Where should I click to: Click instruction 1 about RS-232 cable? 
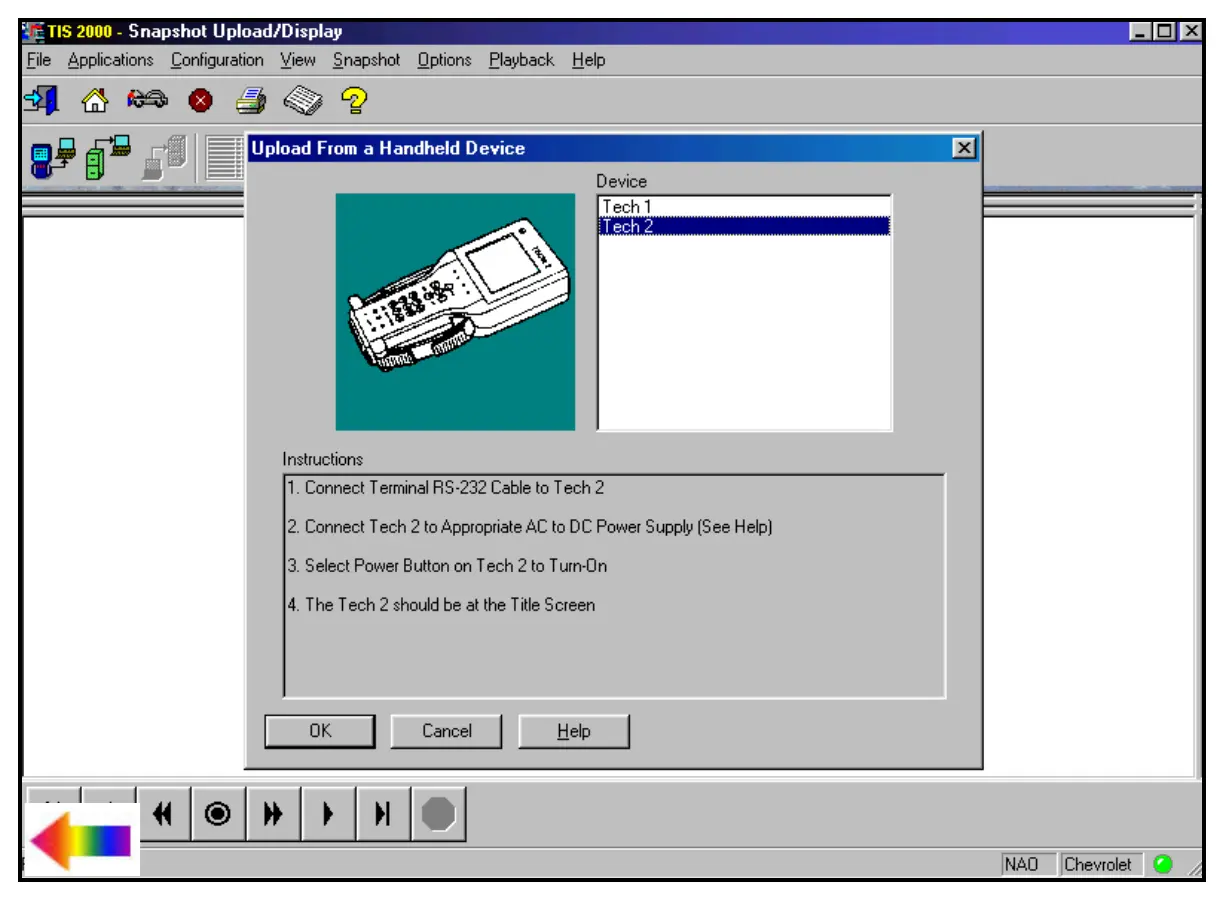(446, 488)
